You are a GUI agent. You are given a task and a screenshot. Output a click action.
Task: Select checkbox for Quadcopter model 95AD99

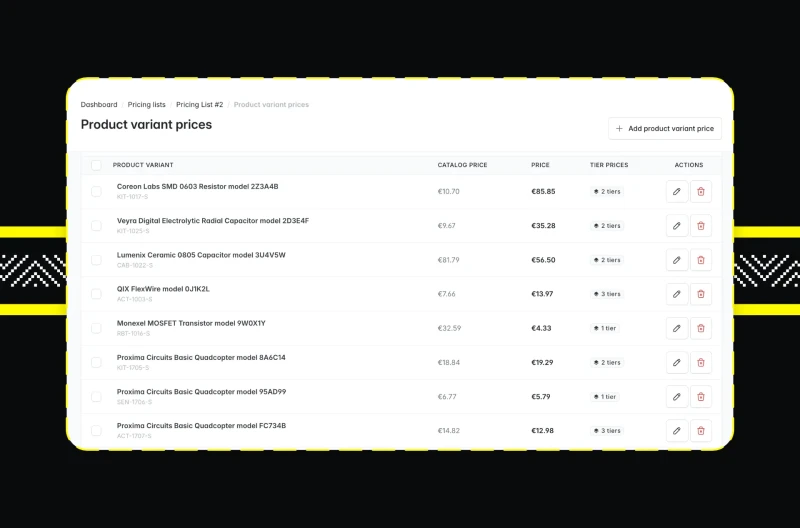pos(96,396)
